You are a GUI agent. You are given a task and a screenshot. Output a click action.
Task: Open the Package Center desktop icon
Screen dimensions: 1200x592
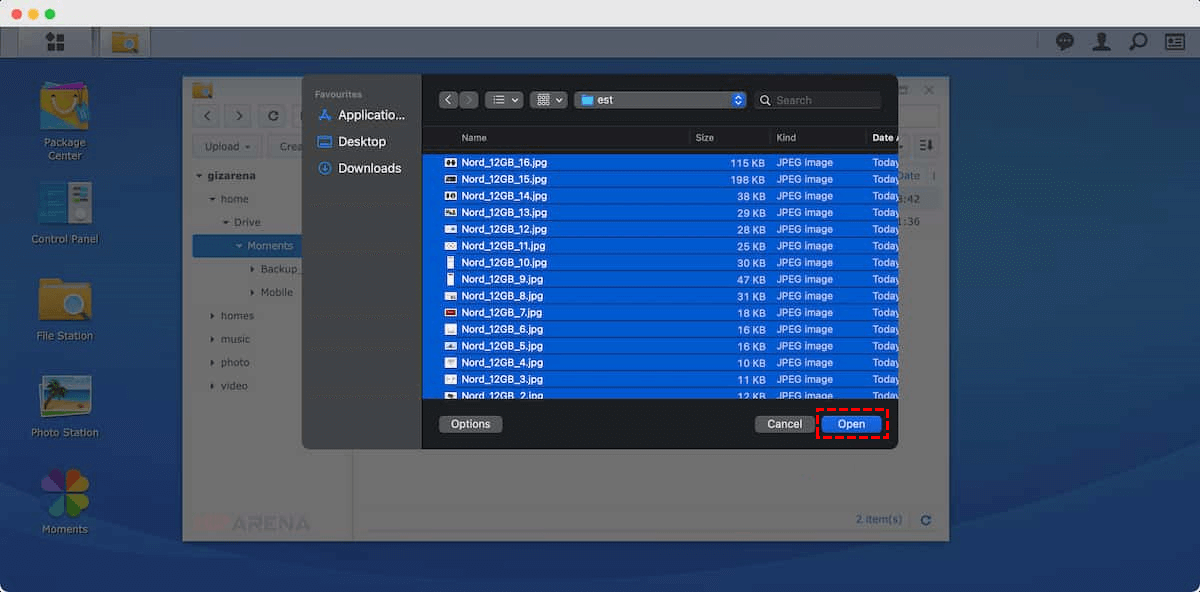[64, 121]
